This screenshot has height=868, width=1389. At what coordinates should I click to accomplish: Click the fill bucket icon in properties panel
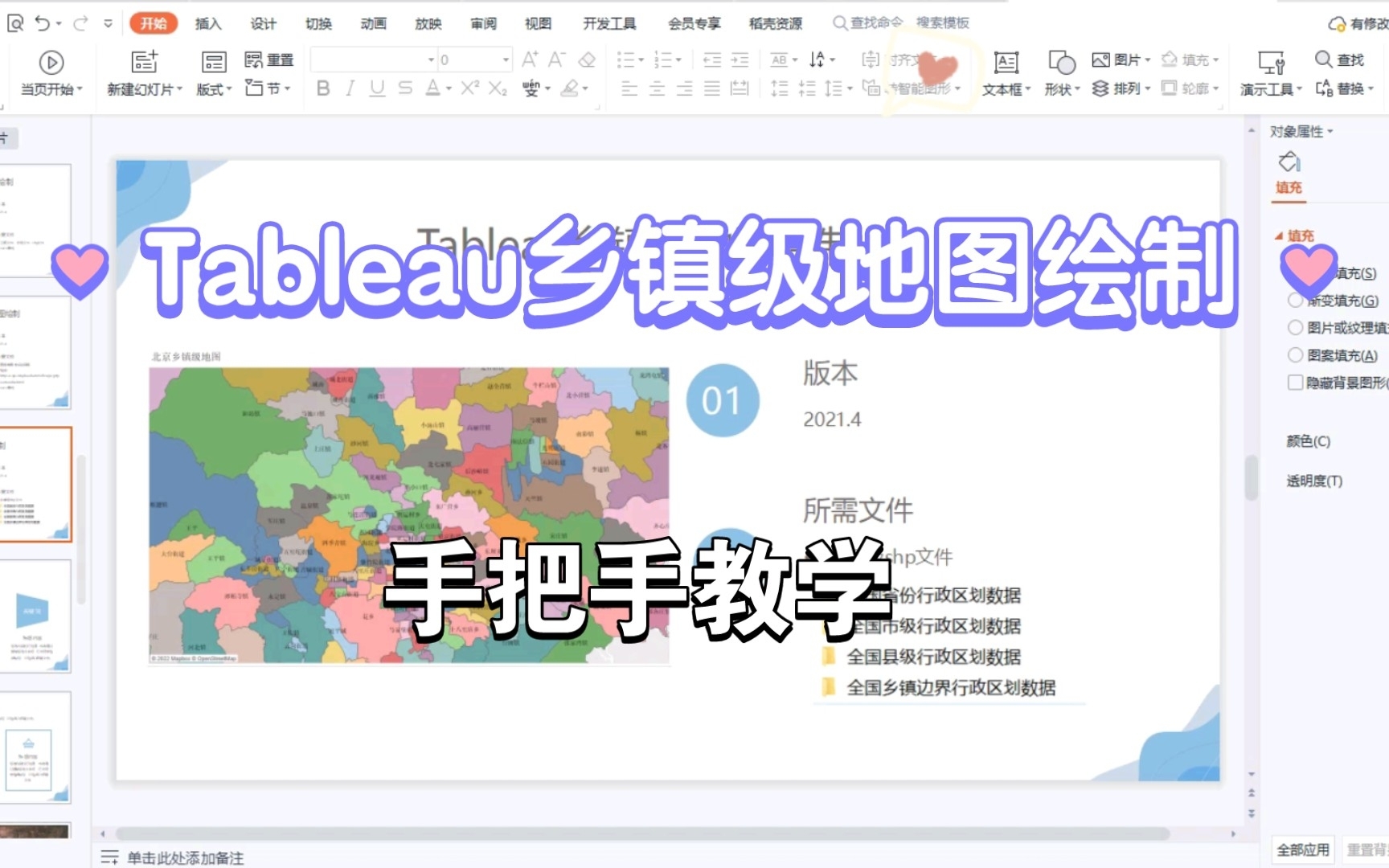point(1289,162)
